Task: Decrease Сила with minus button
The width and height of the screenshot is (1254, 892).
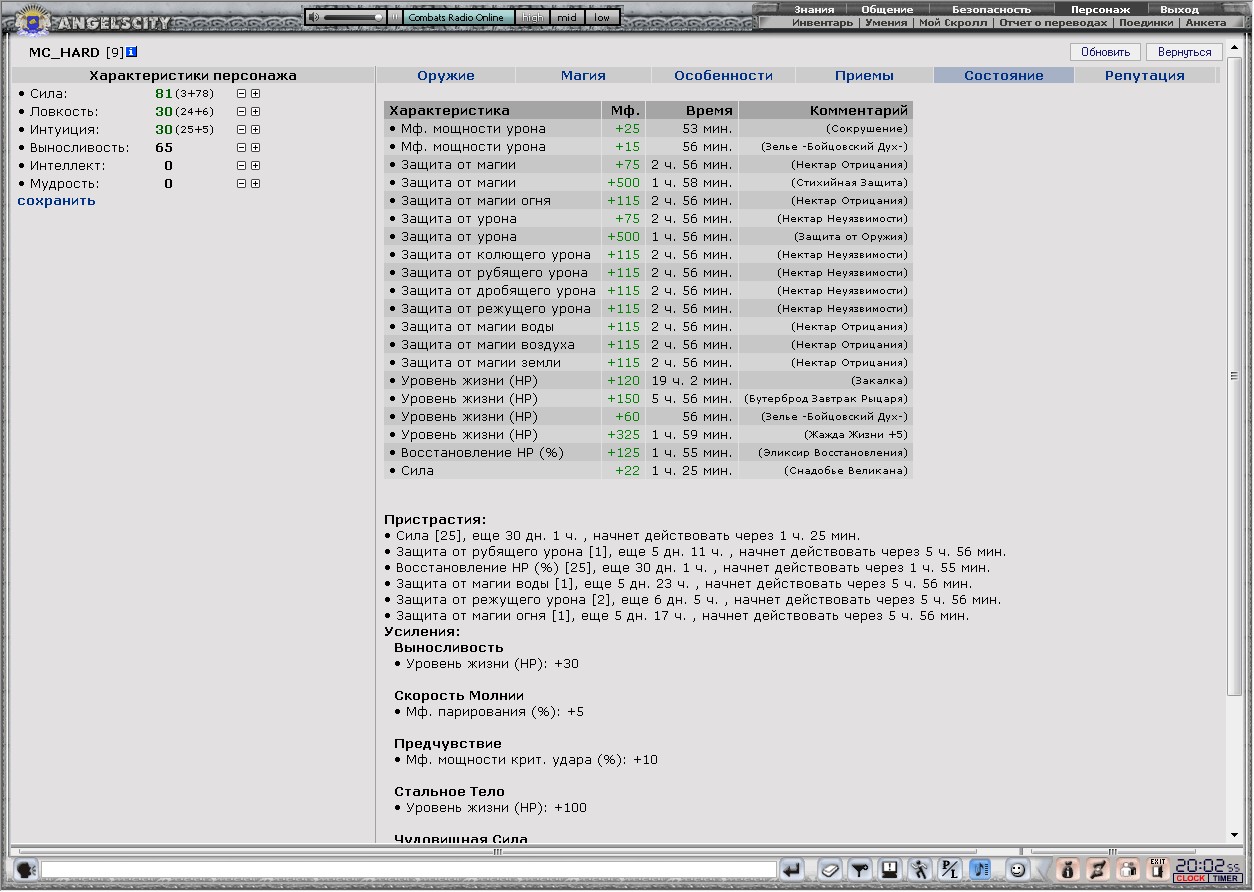Action: (x=241, y=94)
